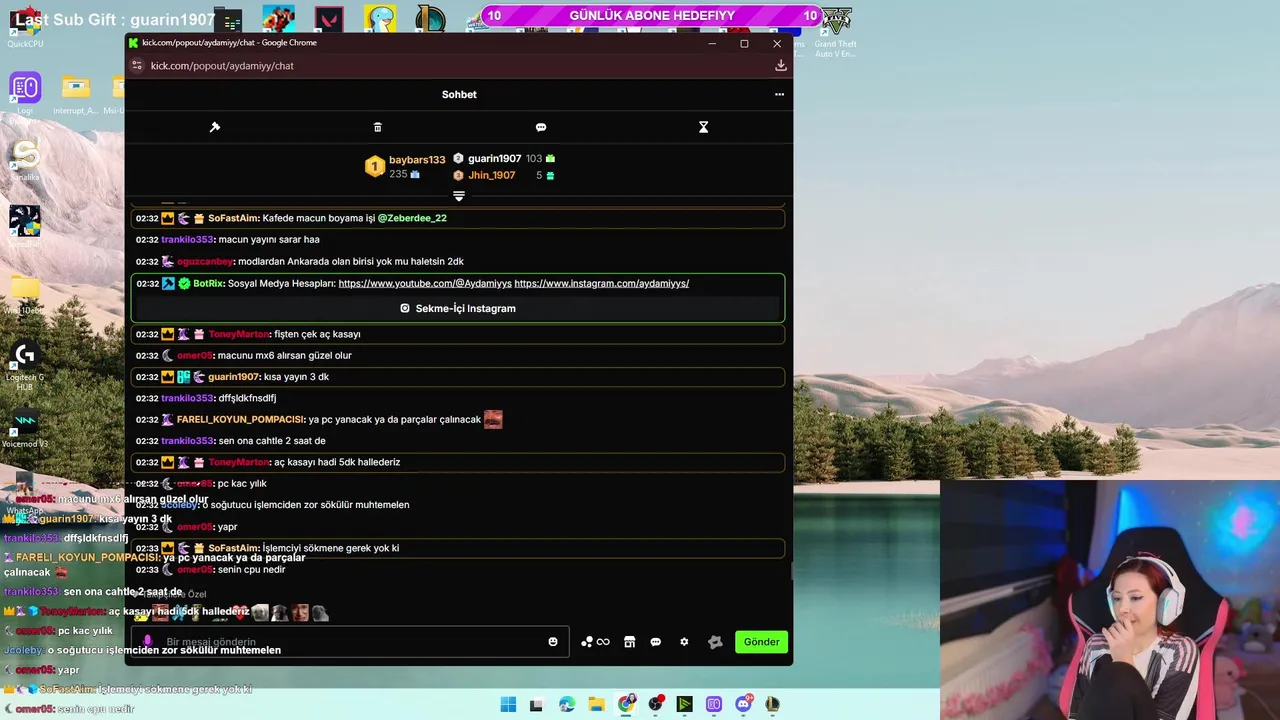1280x720 pixels.
Task: Send the message with Gönder button
Action: point(761,642)
